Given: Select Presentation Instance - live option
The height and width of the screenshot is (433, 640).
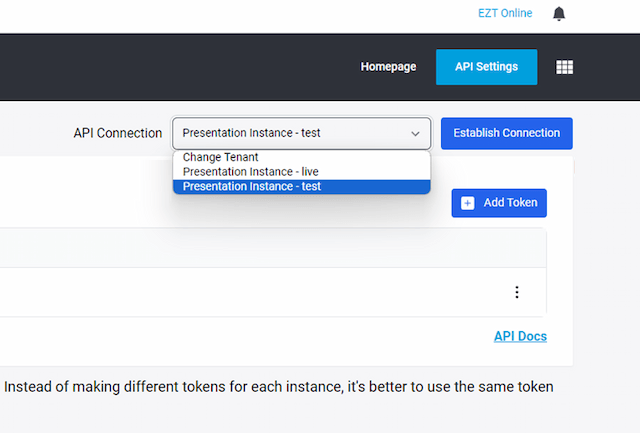Looking at the screenshot, I should [x=251, y=172].
